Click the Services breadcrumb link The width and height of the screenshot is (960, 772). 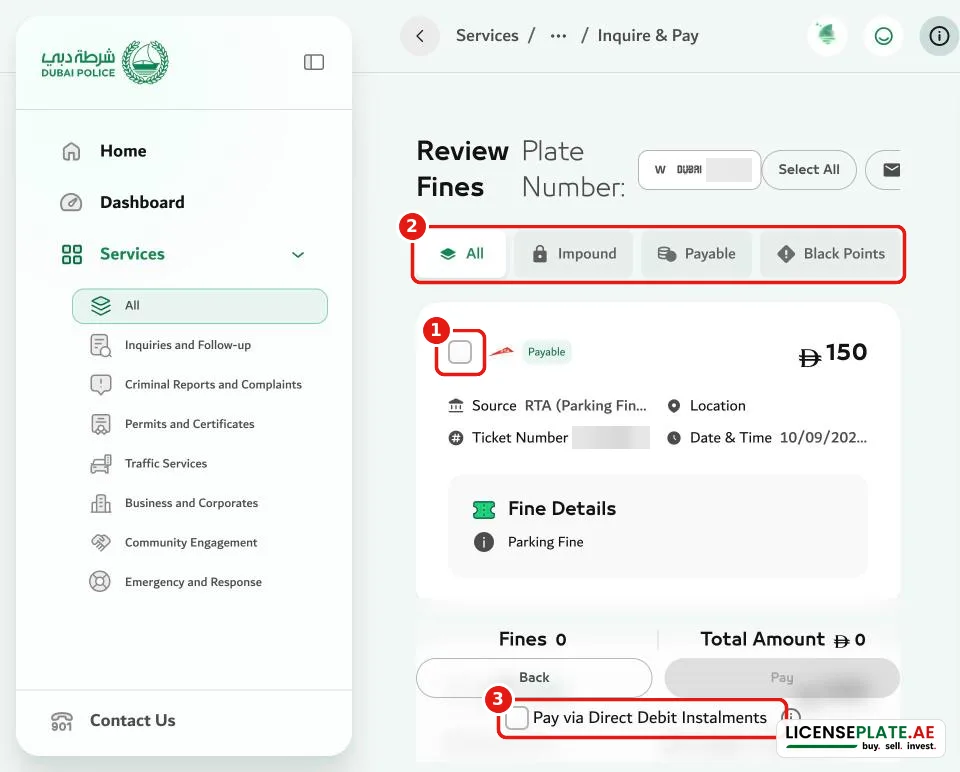487,36
